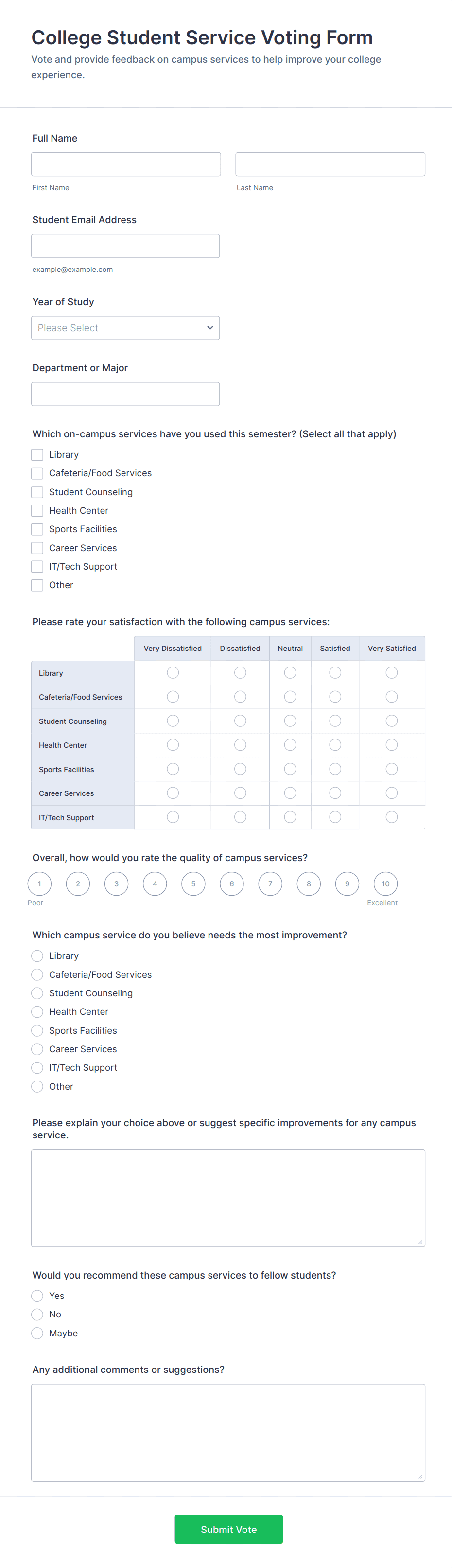The width and height of the screenshot is (452, 1568).
Task: Click the Student Email Address field
Action: pos(125,246)
